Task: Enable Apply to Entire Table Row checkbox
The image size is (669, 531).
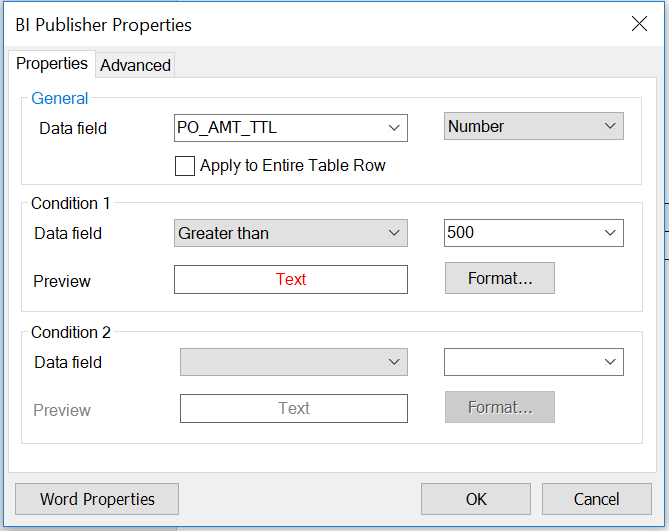Action: [x=185, y=166]
